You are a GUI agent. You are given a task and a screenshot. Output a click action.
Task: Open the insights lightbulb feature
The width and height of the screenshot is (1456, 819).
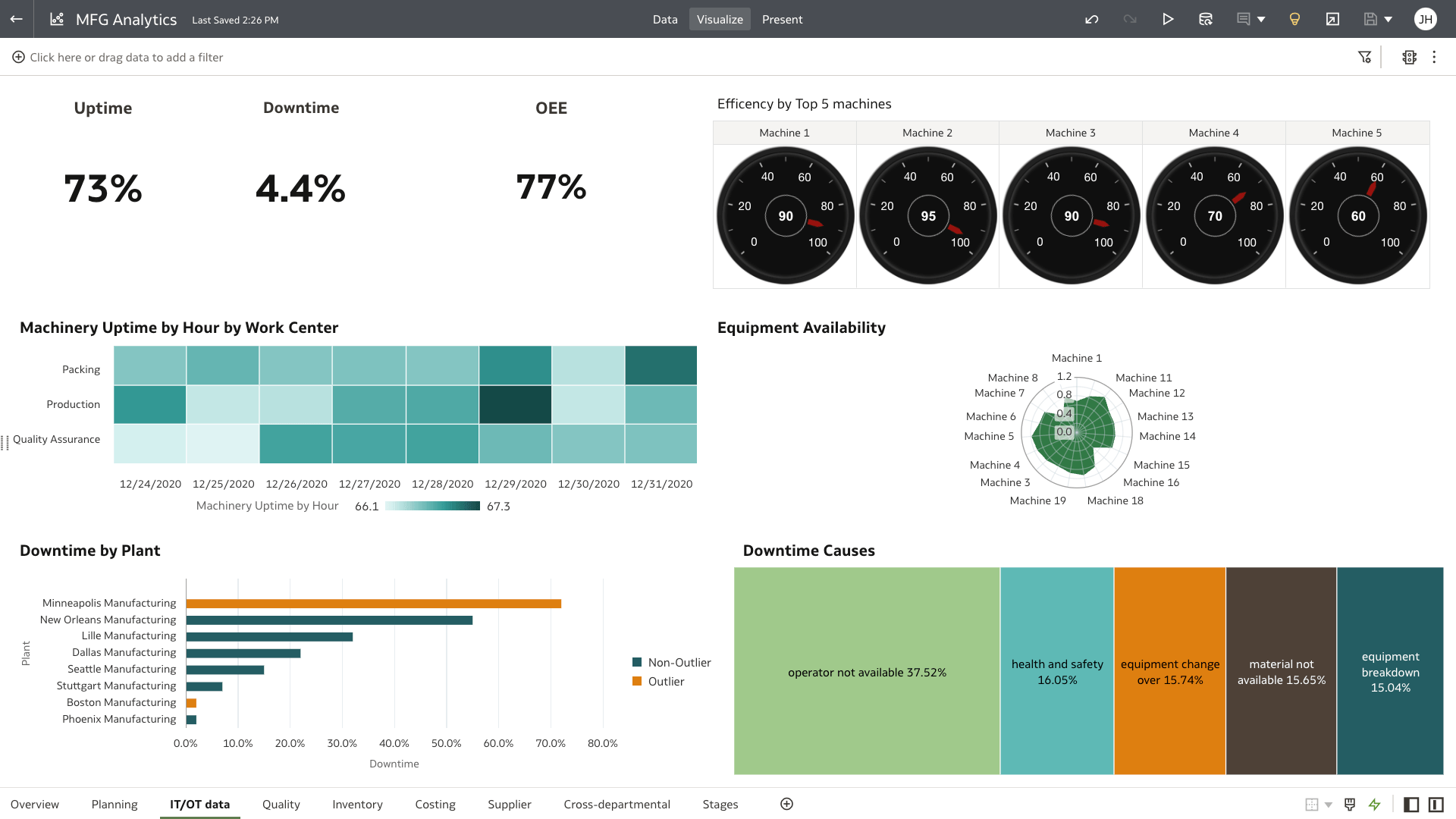tap(1294, 19)
